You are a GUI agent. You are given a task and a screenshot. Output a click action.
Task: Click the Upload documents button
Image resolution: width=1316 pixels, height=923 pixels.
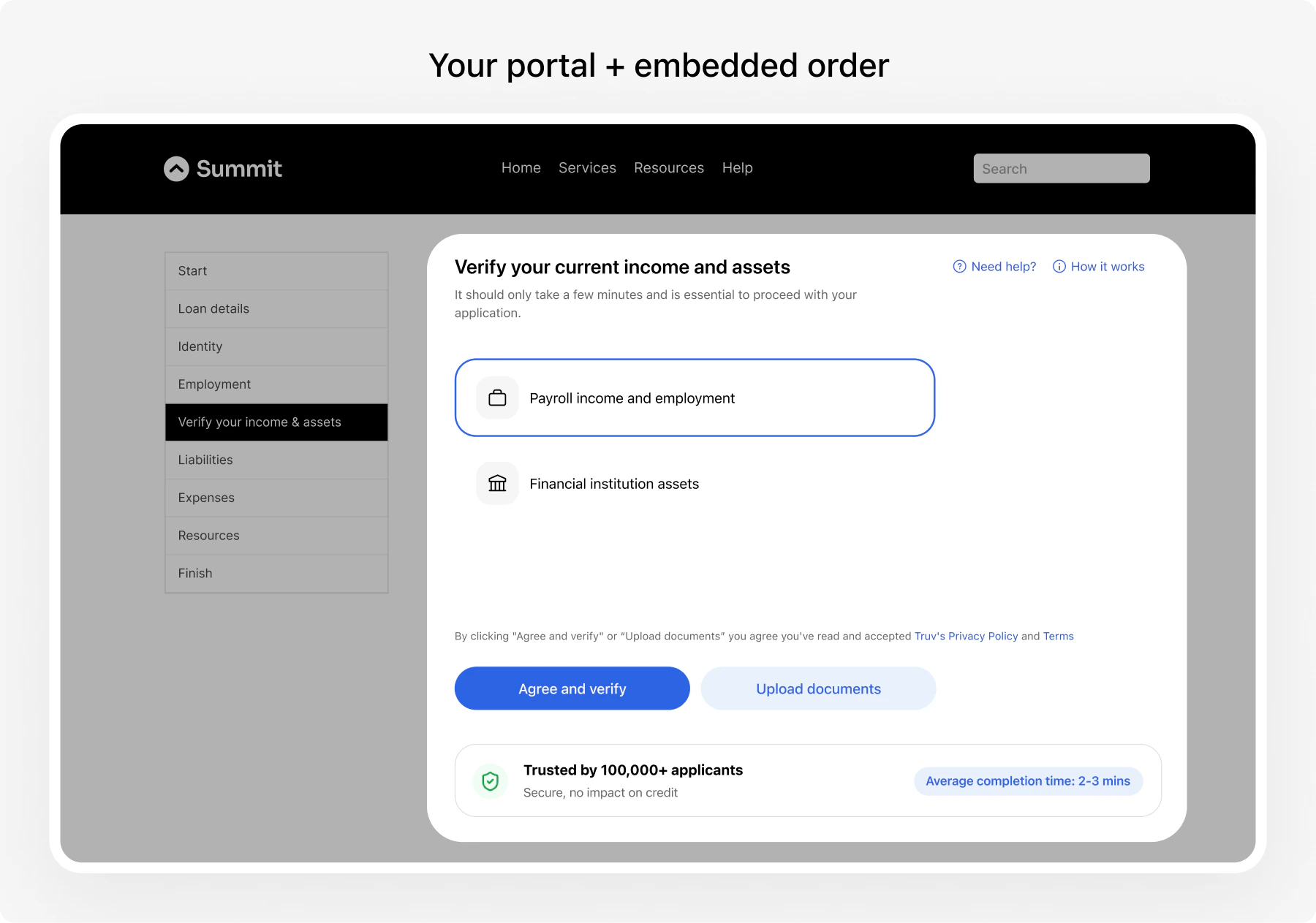click(818, 688)
